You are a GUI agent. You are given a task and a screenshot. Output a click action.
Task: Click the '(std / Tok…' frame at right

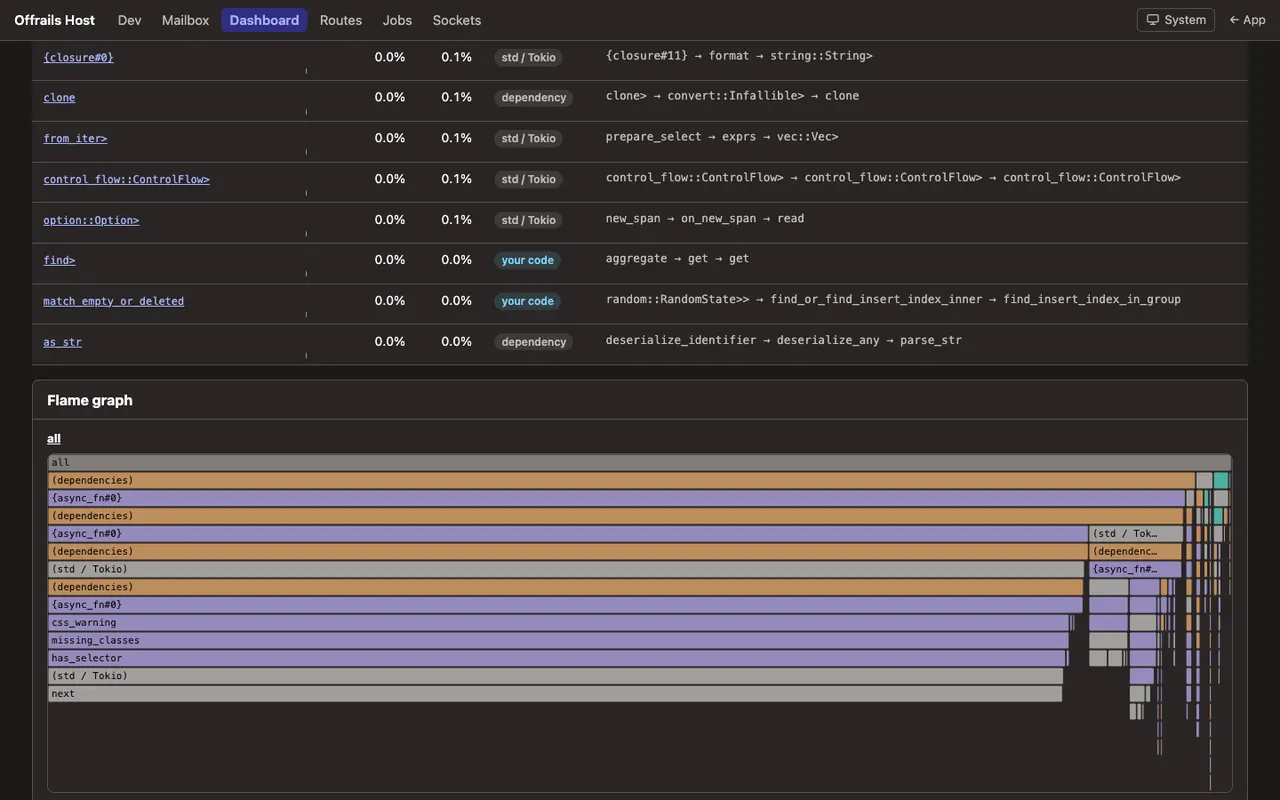coord(1136,534)
